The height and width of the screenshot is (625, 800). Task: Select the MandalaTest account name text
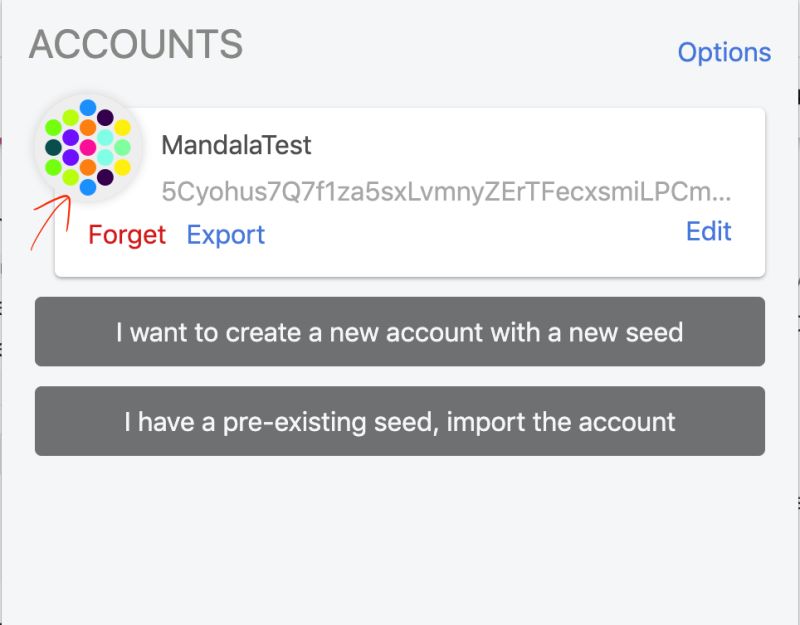coord(236,145)
